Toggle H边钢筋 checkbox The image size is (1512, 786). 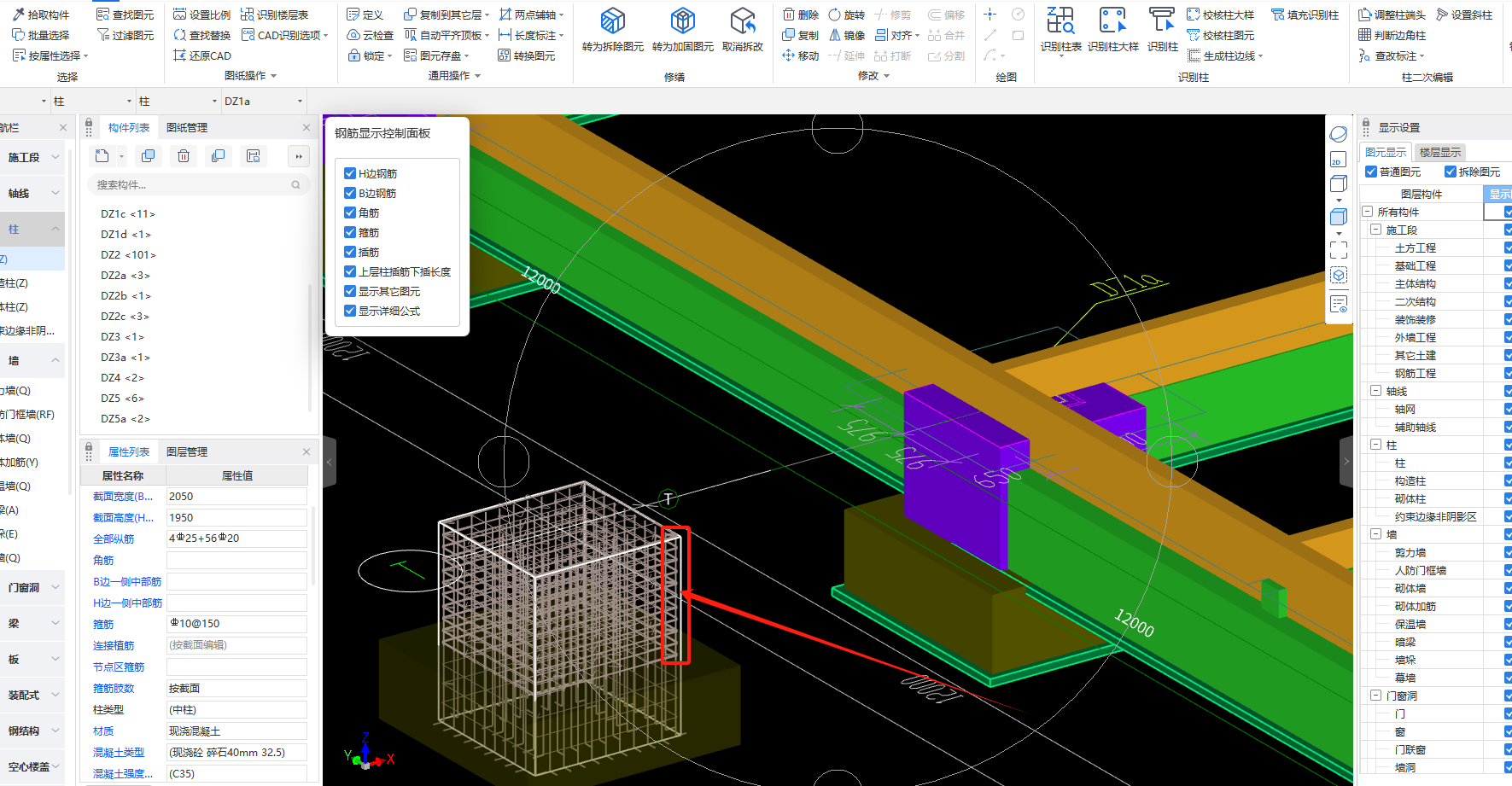pyautogui.click(x=350, y=173)
